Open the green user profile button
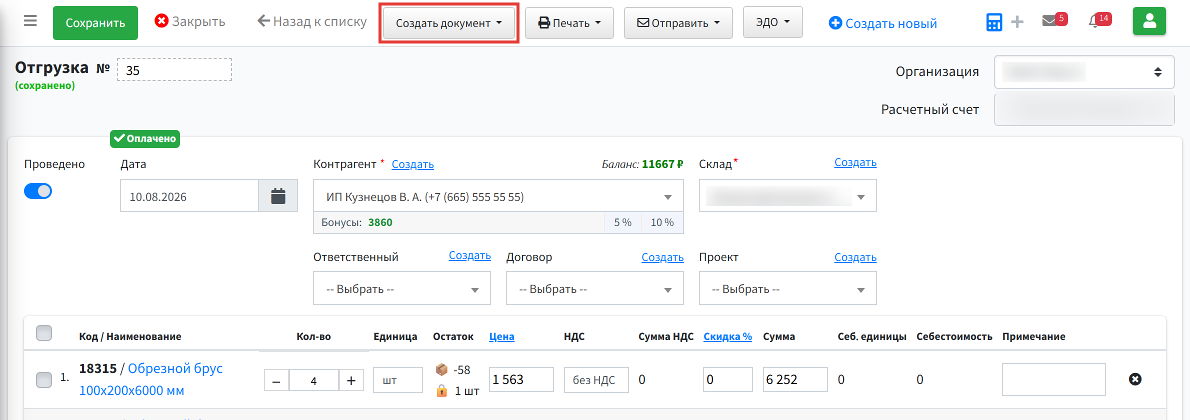This screenshot has width=1190, height=420. 1149,22
